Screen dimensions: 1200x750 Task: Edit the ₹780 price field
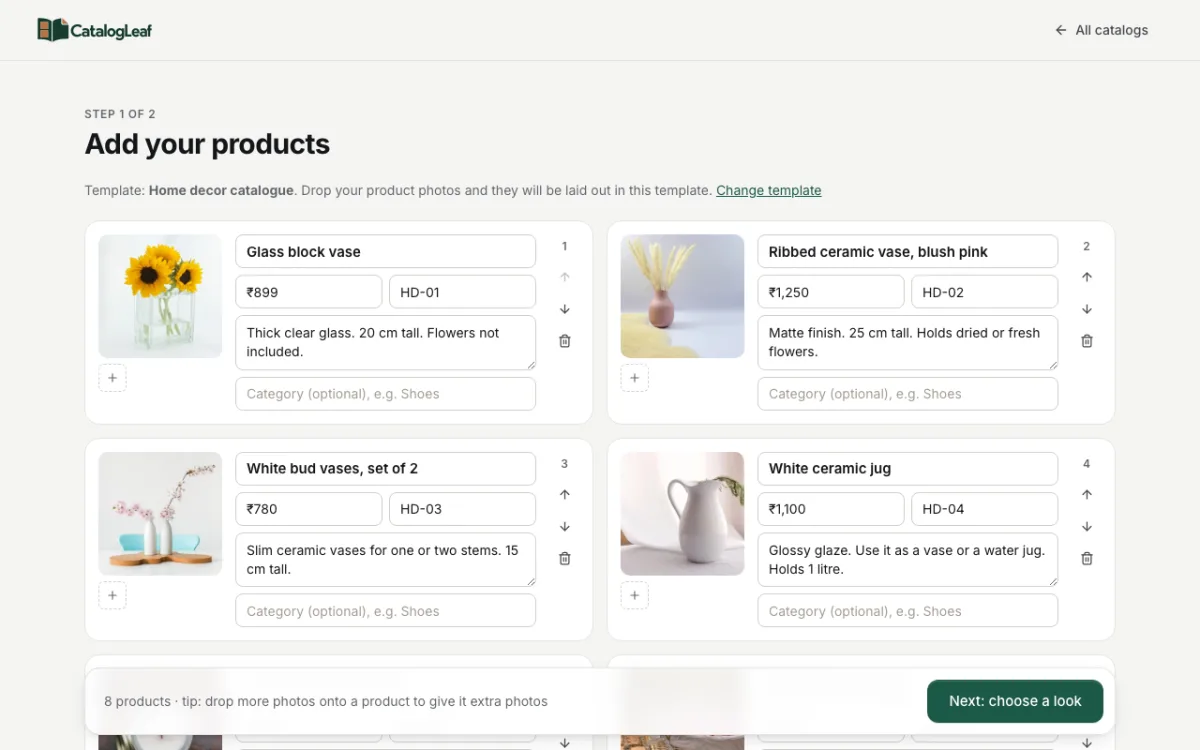309,509
